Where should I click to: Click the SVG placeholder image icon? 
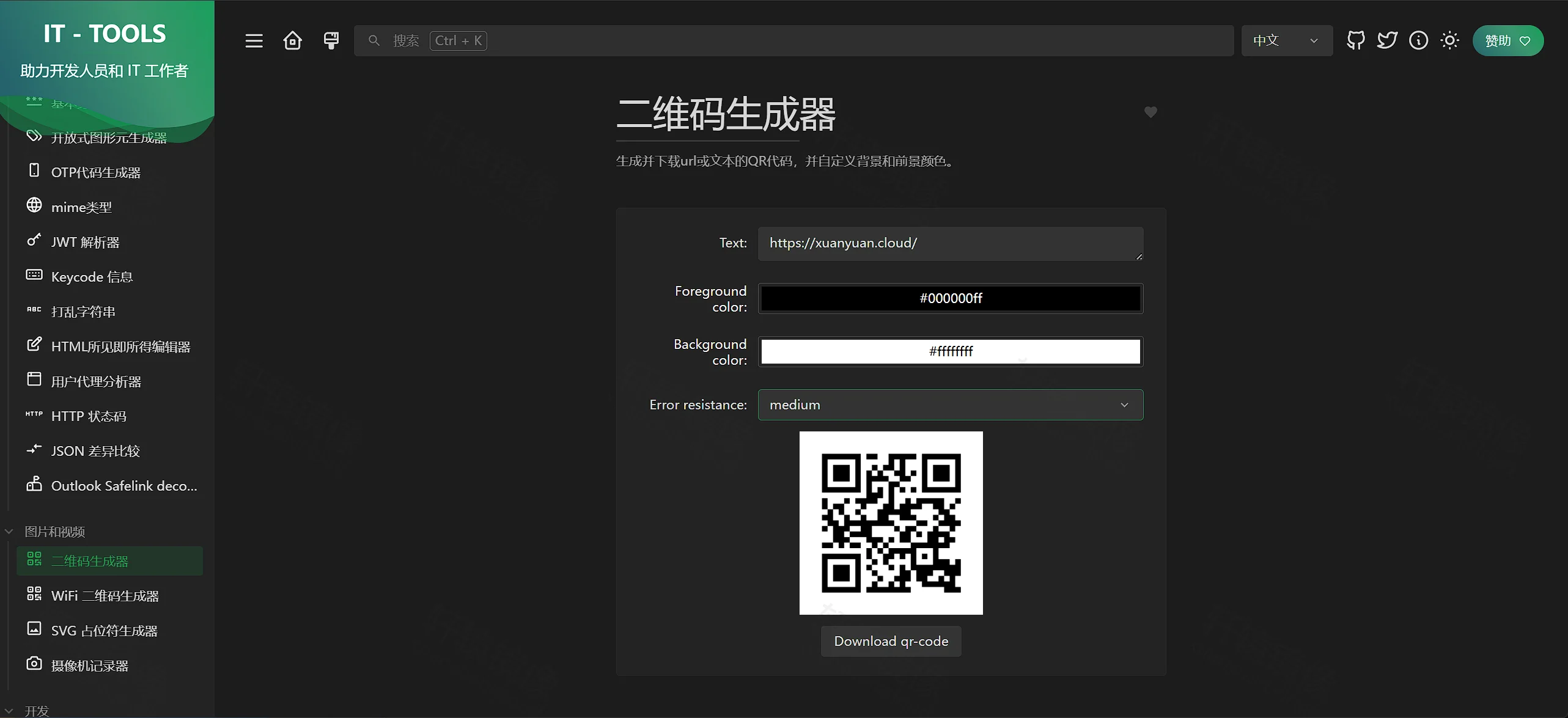coord(34,628)
